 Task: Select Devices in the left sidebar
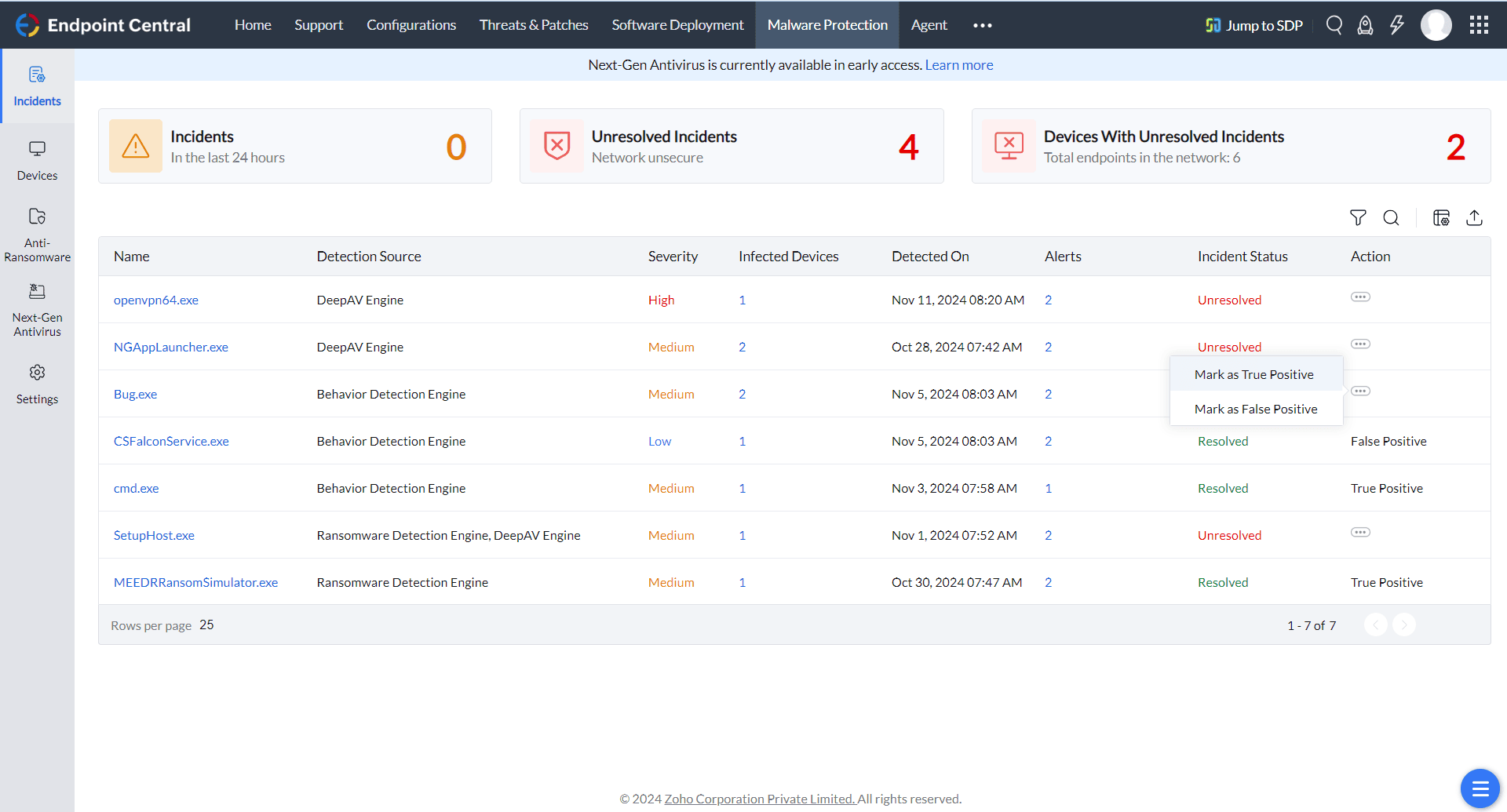click(x=37, y=159)
